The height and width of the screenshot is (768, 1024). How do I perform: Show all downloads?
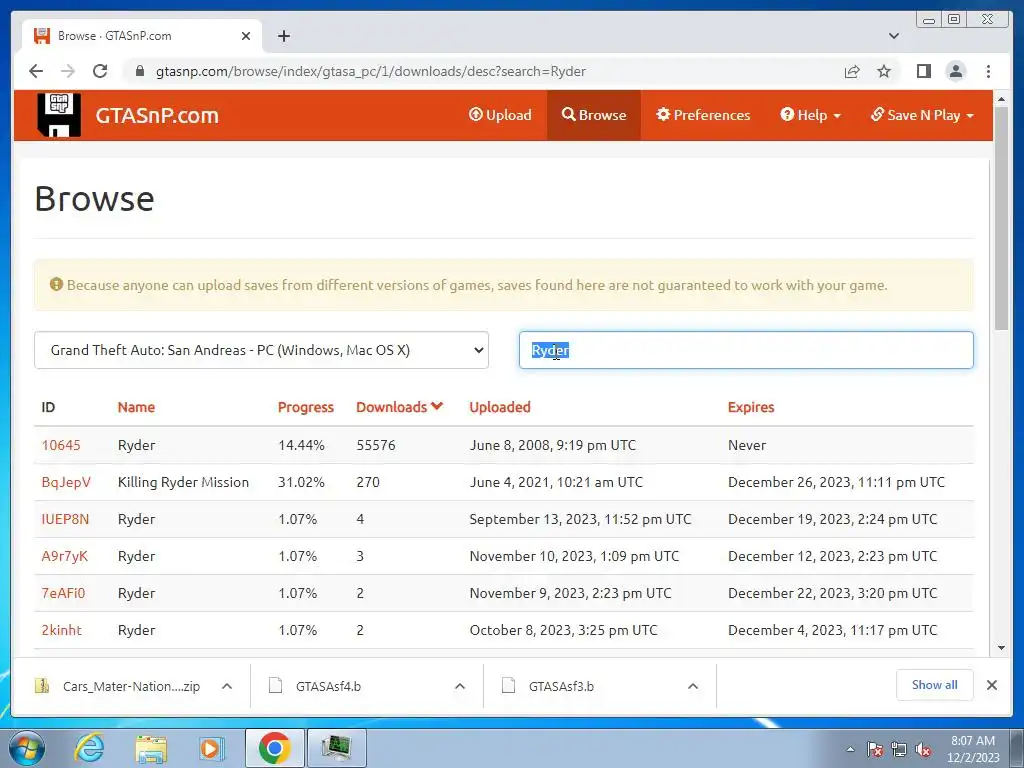point(935,685)
